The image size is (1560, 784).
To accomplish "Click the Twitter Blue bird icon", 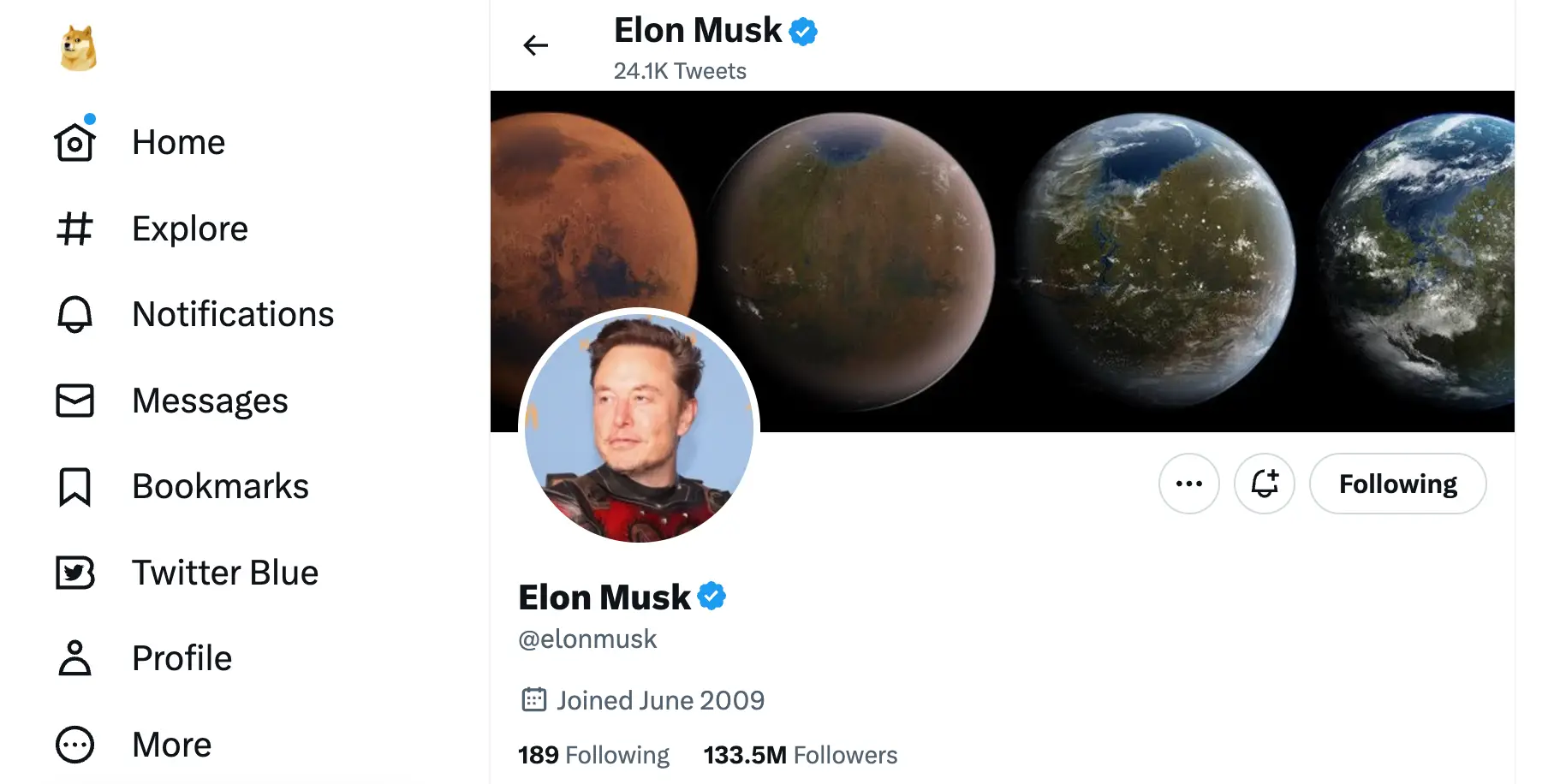I will 74,573.
